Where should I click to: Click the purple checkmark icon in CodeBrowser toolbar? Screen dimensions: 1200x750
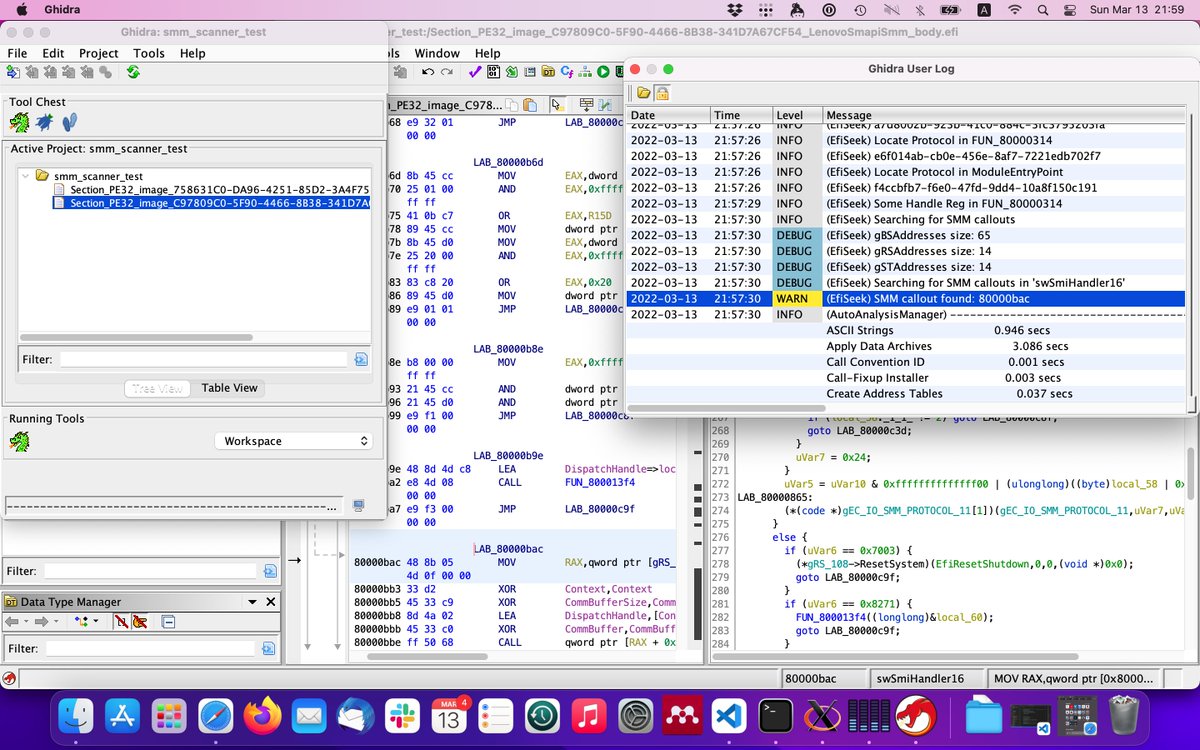pos(476,72)
